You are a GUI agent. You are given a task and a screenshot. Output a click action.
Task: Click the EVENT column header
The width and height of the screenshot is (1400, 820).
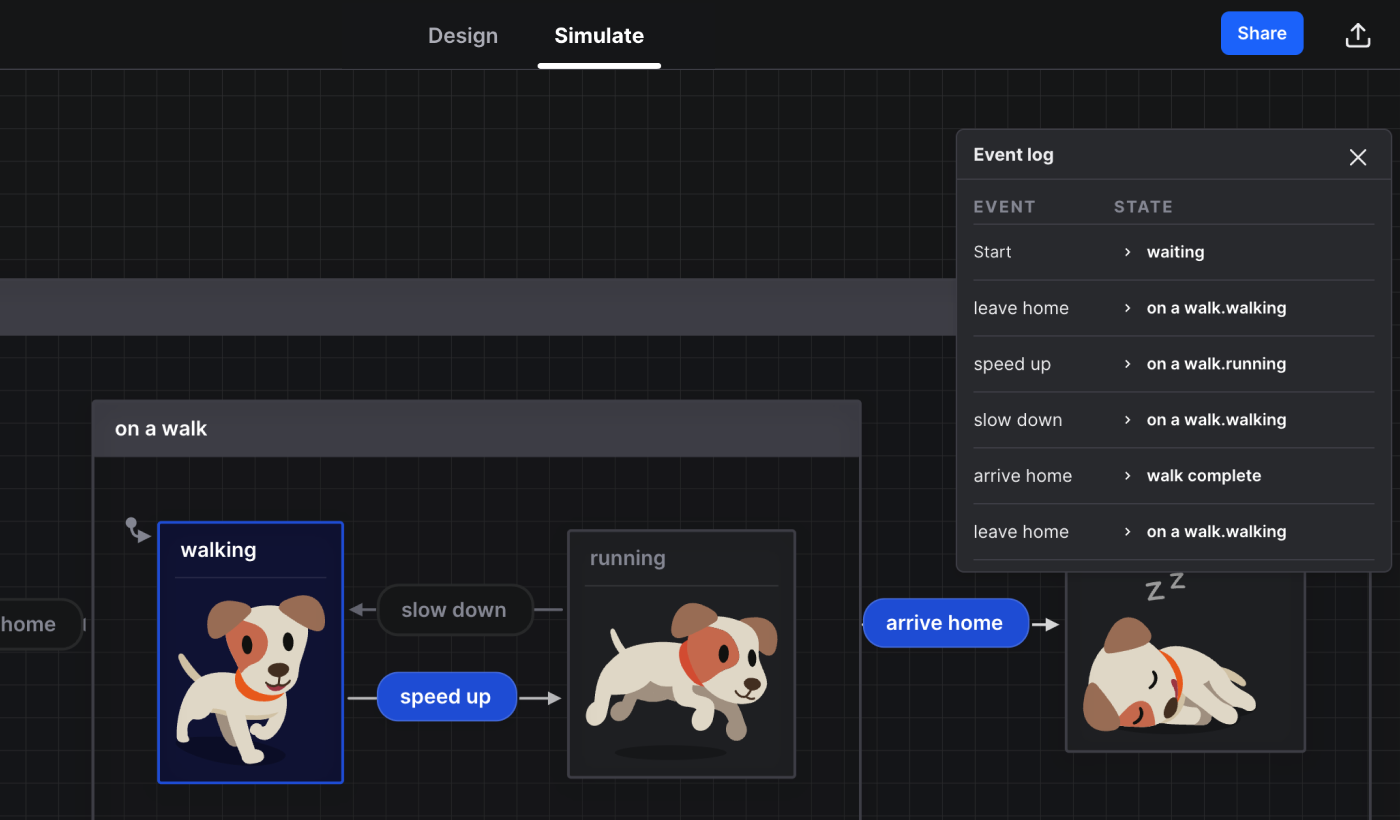click(1004, 207)
